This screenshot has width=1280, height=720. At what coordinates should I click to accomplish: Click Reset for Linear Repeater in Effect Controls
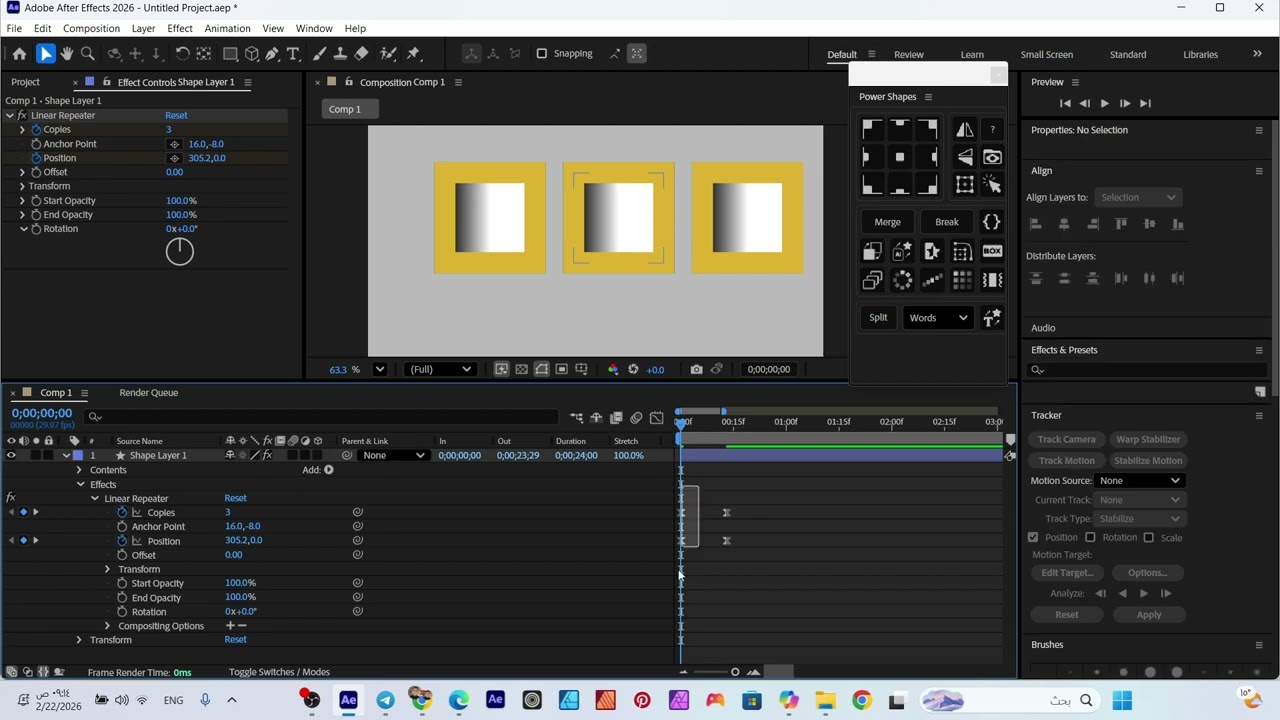point(176,116)
